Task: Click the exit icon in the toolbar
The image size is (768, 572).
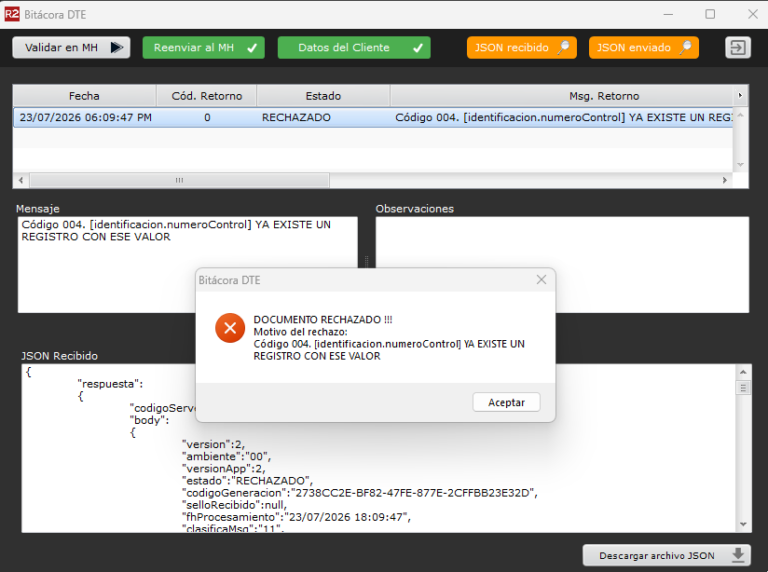Action: pos(738,48)
